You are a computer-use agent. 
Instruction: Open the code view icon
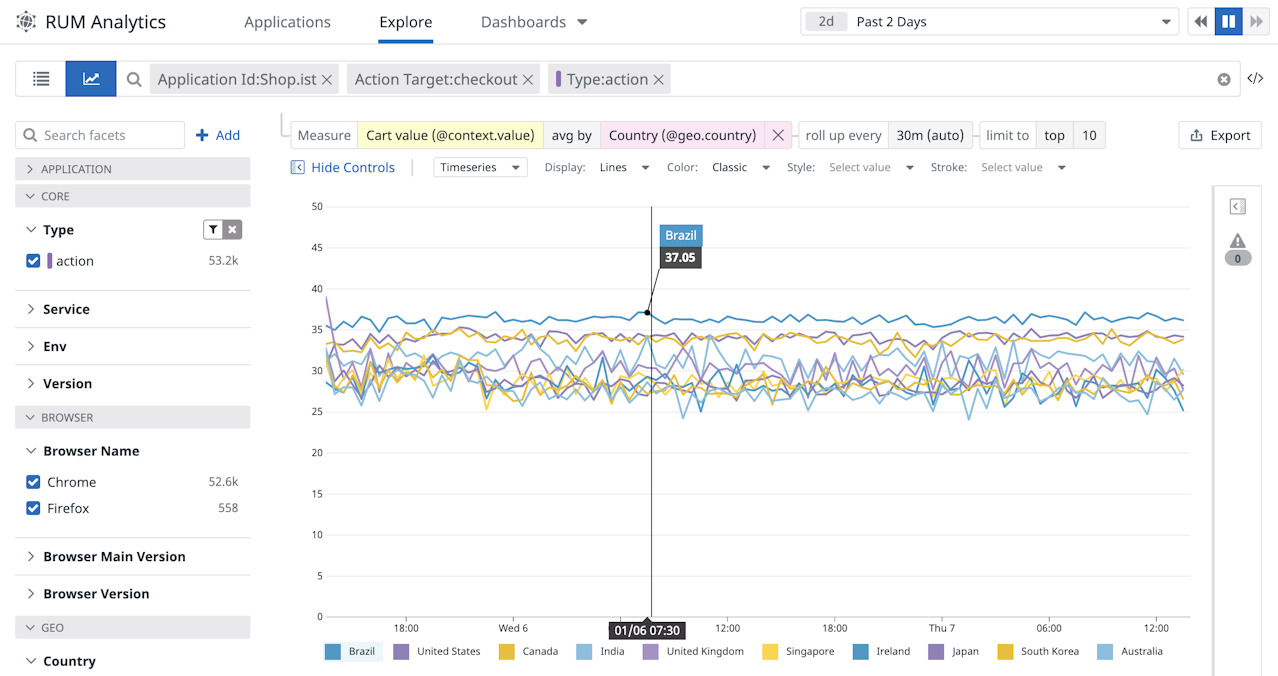1255,79
